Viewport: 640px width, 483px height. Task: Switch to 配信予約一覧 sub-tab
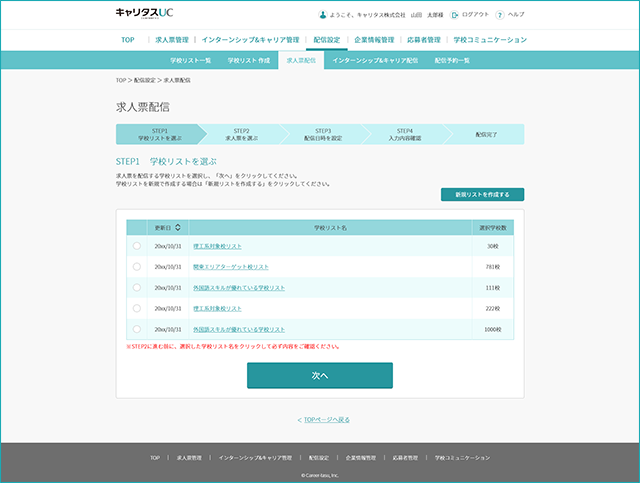[452, 60]
